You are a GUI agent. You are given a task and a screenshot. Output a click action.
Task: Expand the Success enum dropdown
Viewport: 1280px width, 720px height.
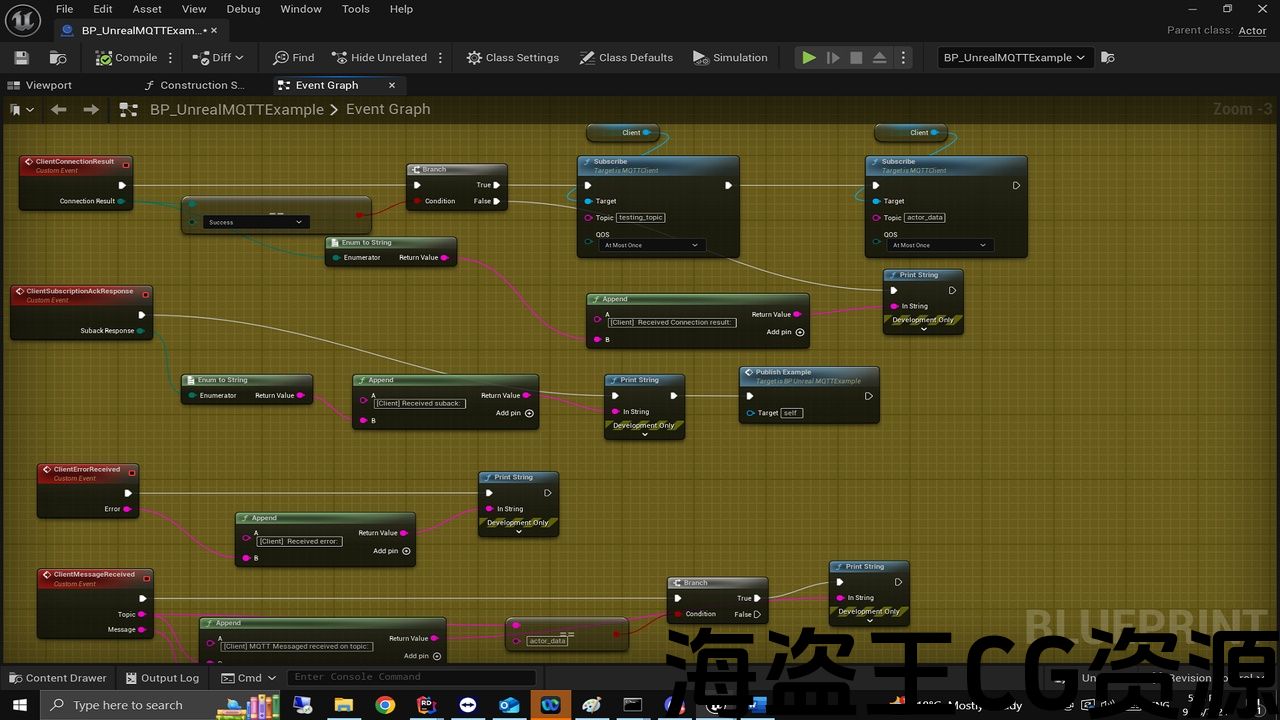coord(256,222)
